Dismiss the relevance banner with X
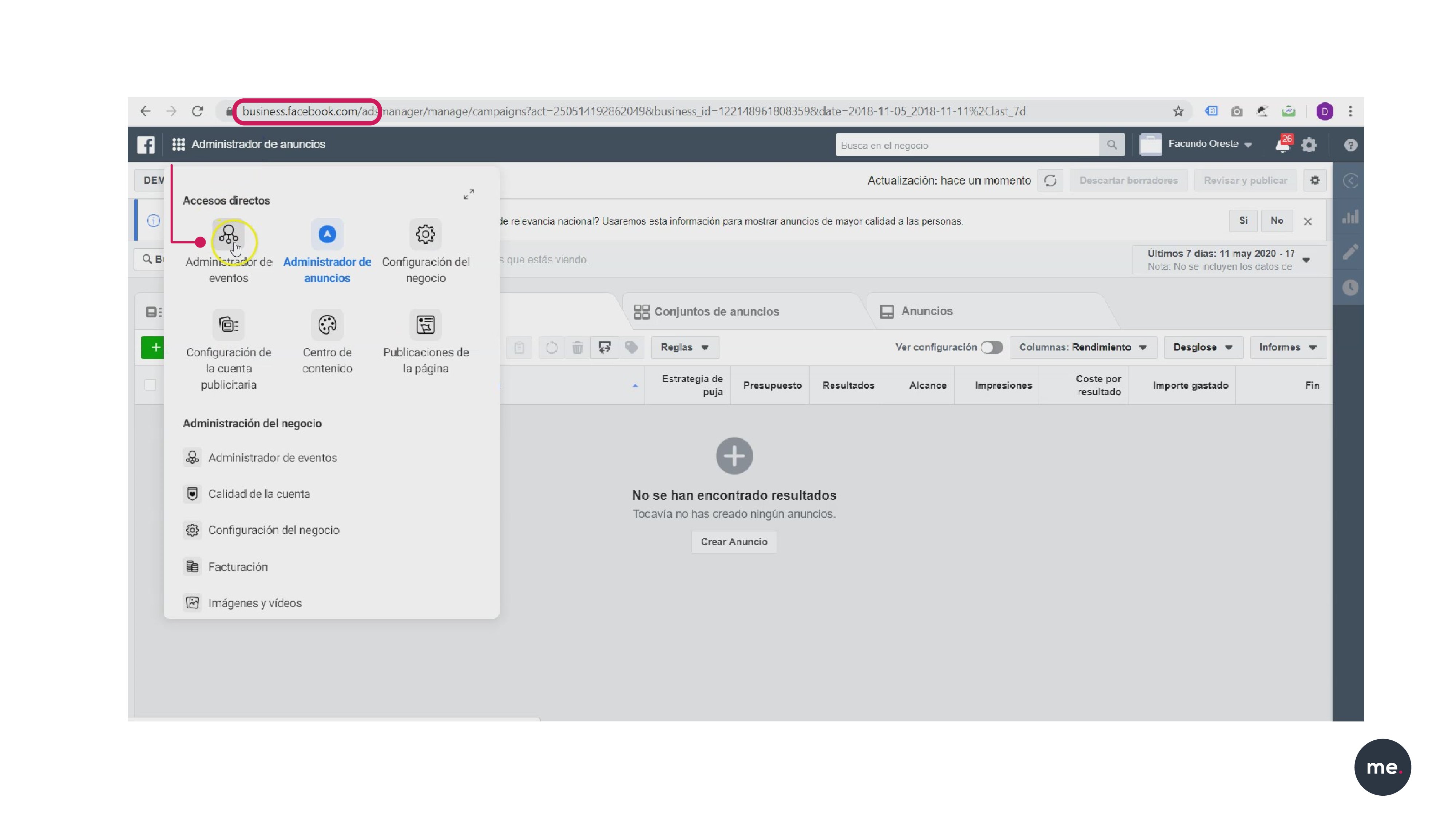Image resolution: width=1456 pixels, height=819 pixels. tap(1308, 222)
